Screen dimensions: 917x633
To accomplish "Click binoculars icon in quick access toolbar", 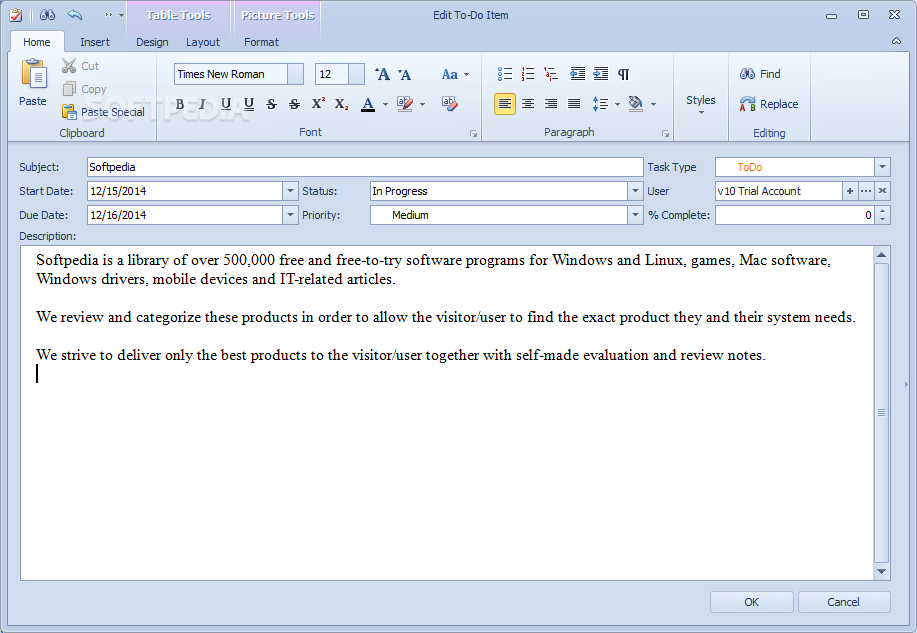I will point(47,15).
